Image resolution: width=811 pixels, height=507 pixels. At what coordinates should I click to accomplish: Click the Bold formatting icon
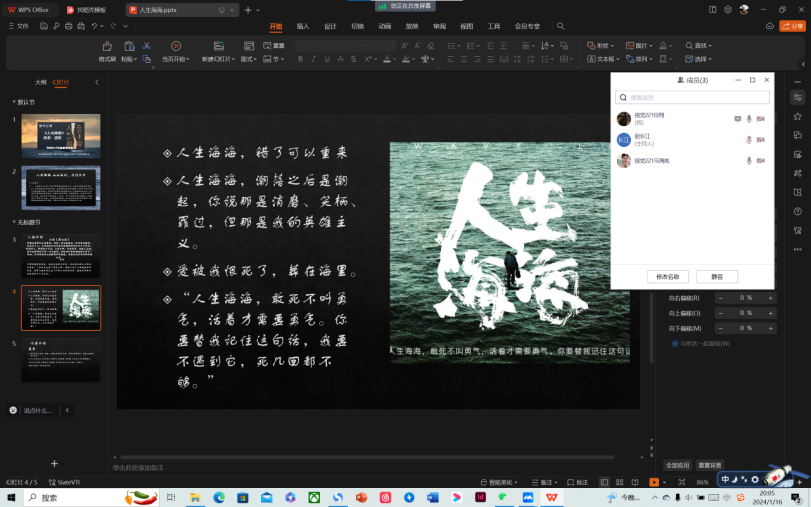pyautogui.click(x=300, y=60)
